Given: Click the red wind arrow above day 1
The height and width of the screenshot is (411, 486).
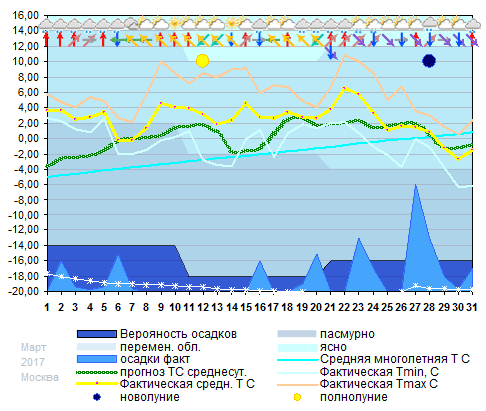Looking at the screenshot, I should click(x=46, y=39).
